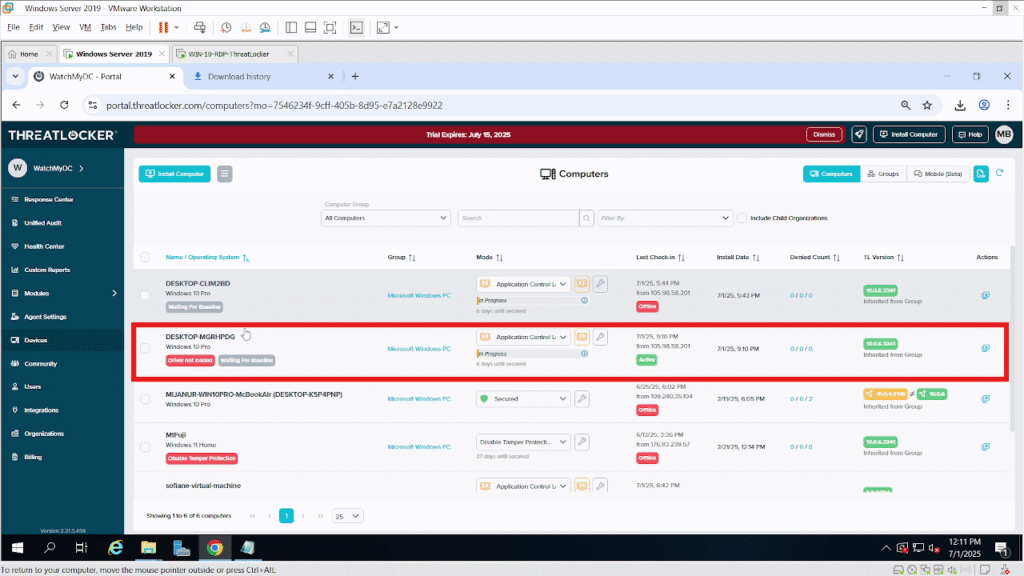Toggle select-all computers checkbox in header

coord(145,257)
